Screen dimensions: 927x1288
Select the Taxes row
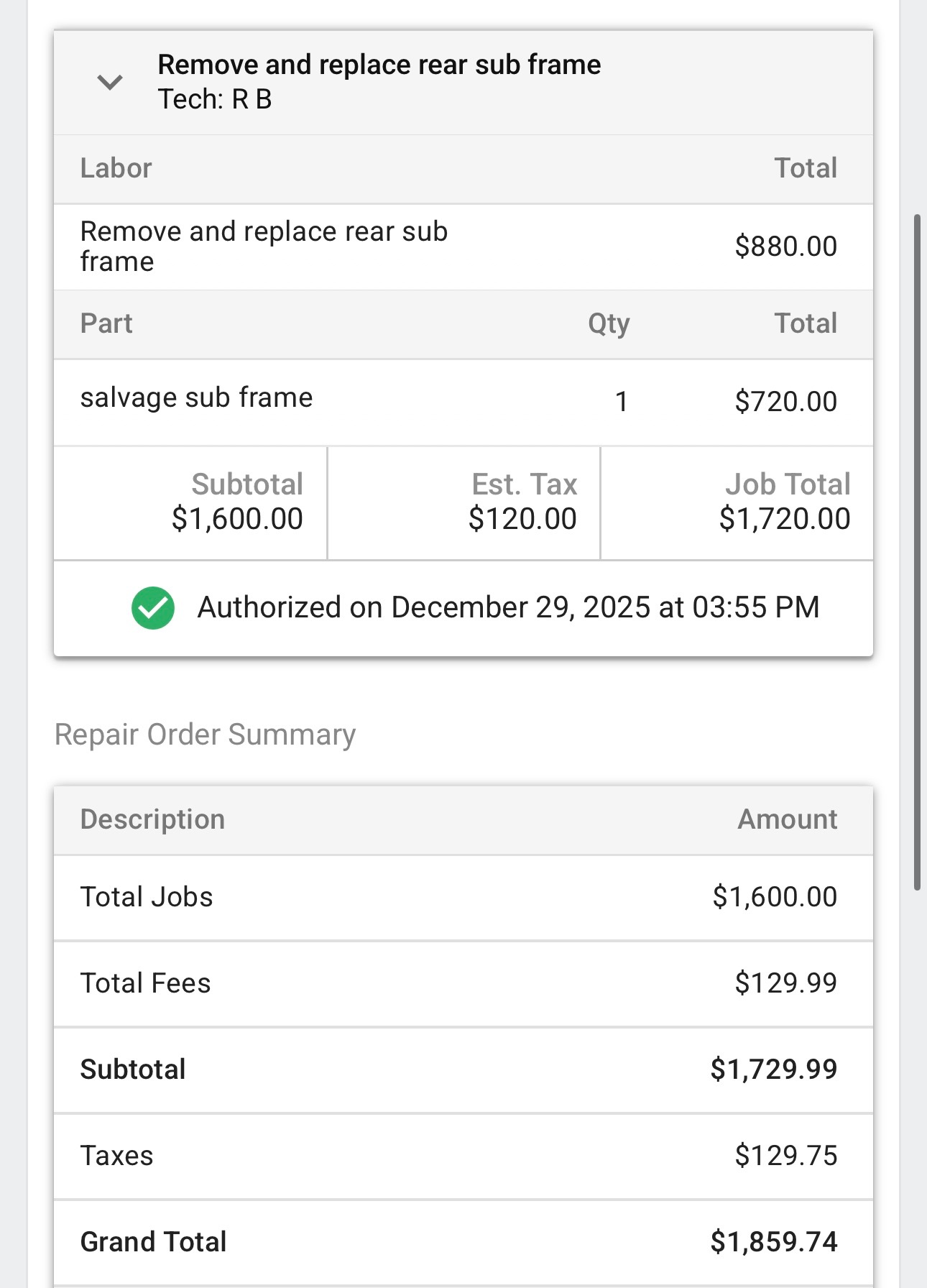click(463, 1156)
